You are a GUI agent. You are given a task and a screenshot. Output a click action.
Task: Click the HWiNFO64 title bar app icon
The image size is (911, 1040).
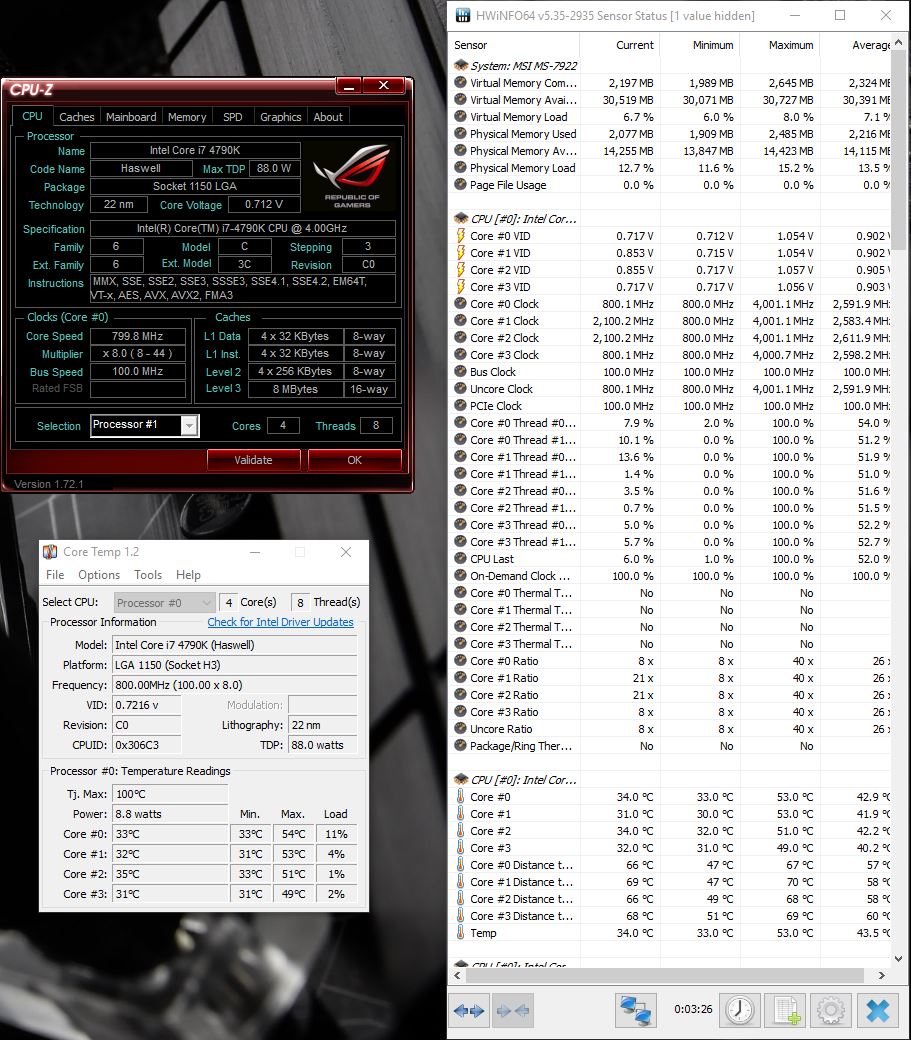point(462,15)
